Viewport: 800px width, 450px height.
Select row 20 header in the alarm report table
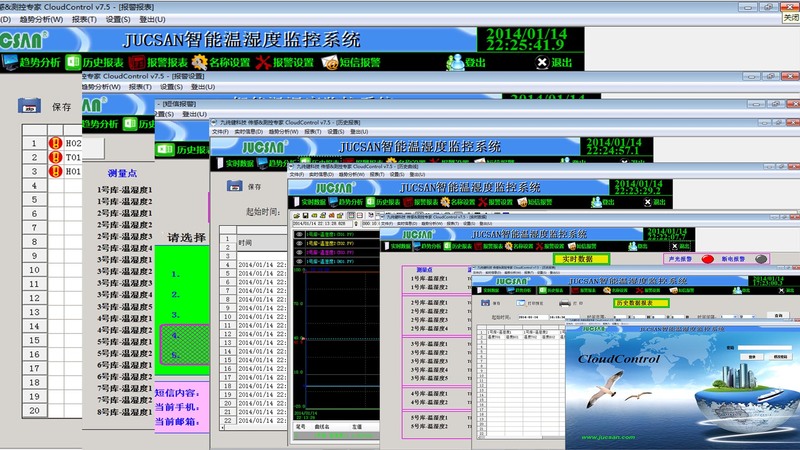[34, 411]
